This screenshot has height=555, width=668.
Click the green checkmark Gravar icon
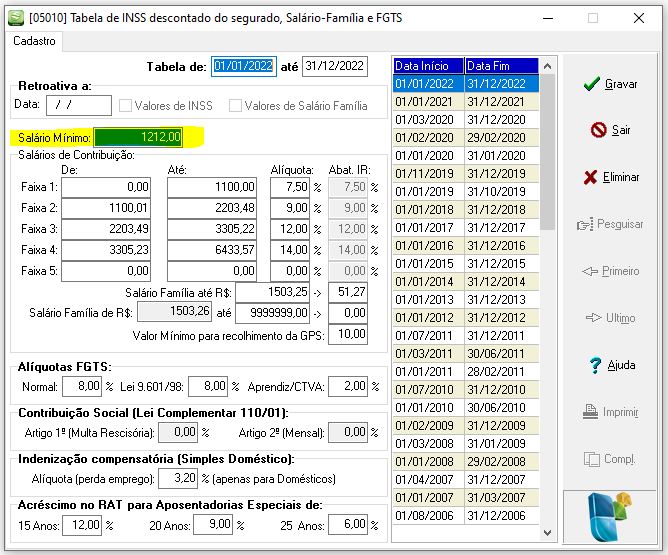[592, 83]
